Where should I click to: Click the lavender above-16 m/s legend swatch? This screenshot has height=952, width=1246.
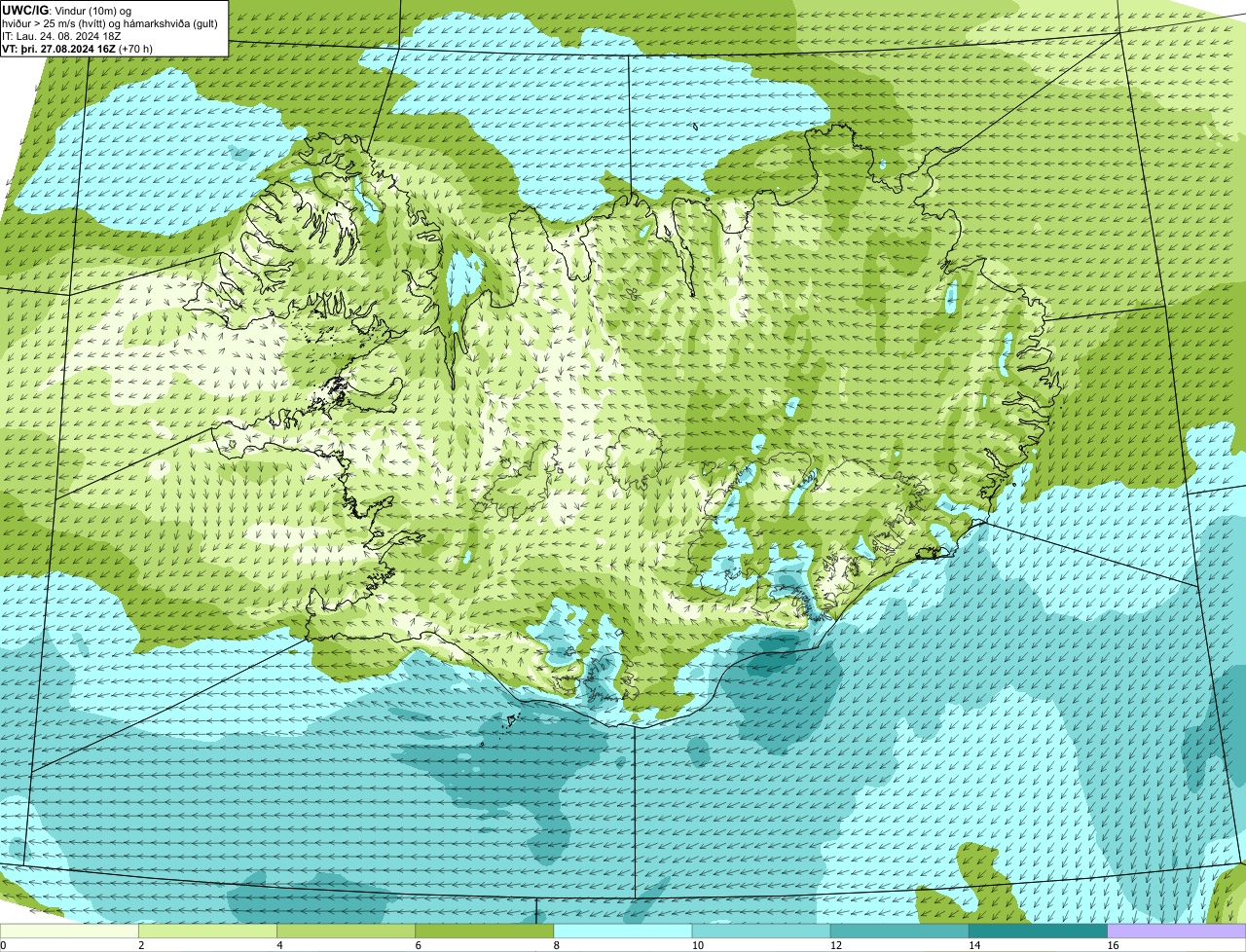point(1177,931)
